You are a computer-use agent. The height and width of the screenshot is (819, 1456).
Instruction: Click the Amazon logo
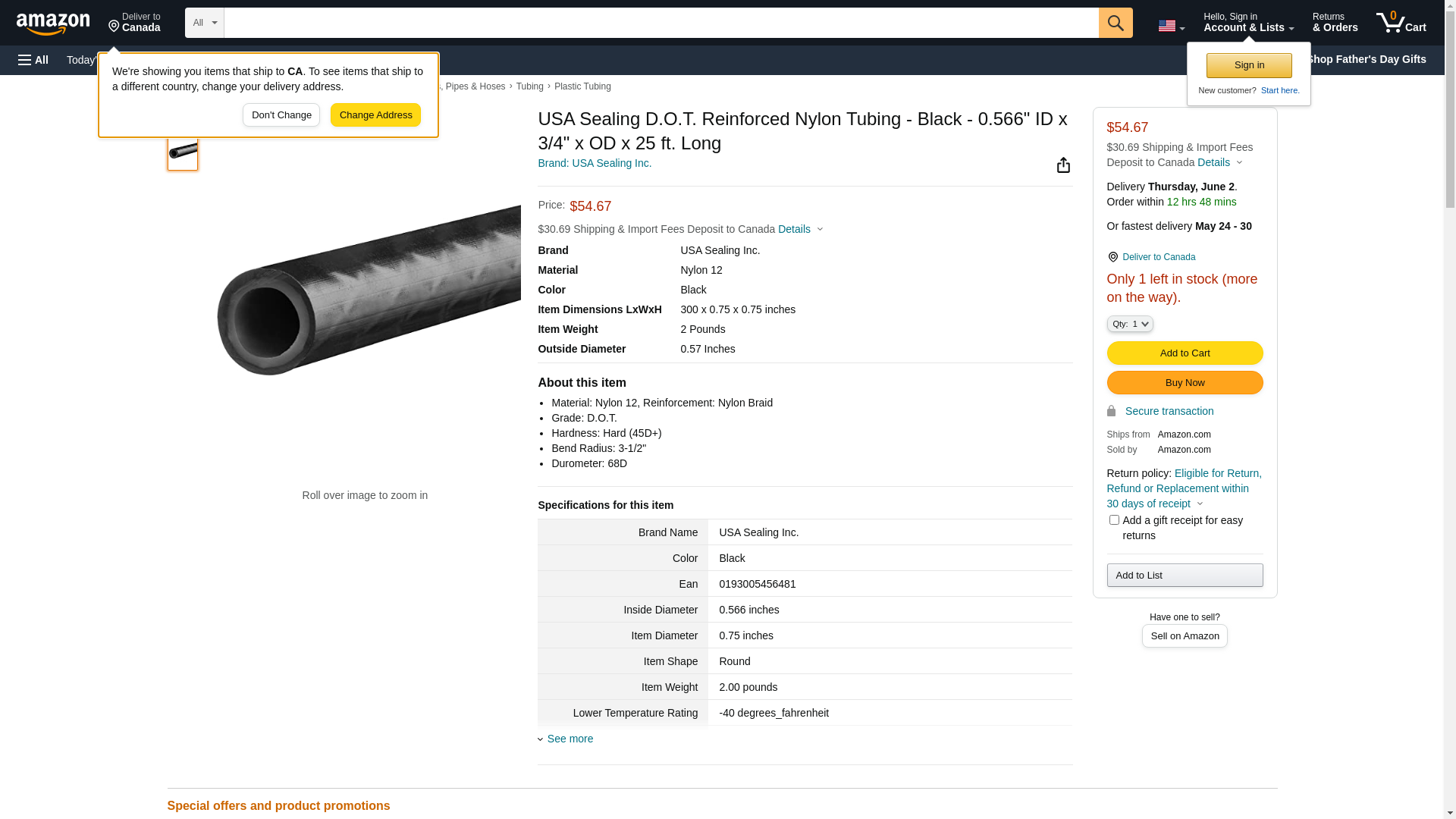53,24
